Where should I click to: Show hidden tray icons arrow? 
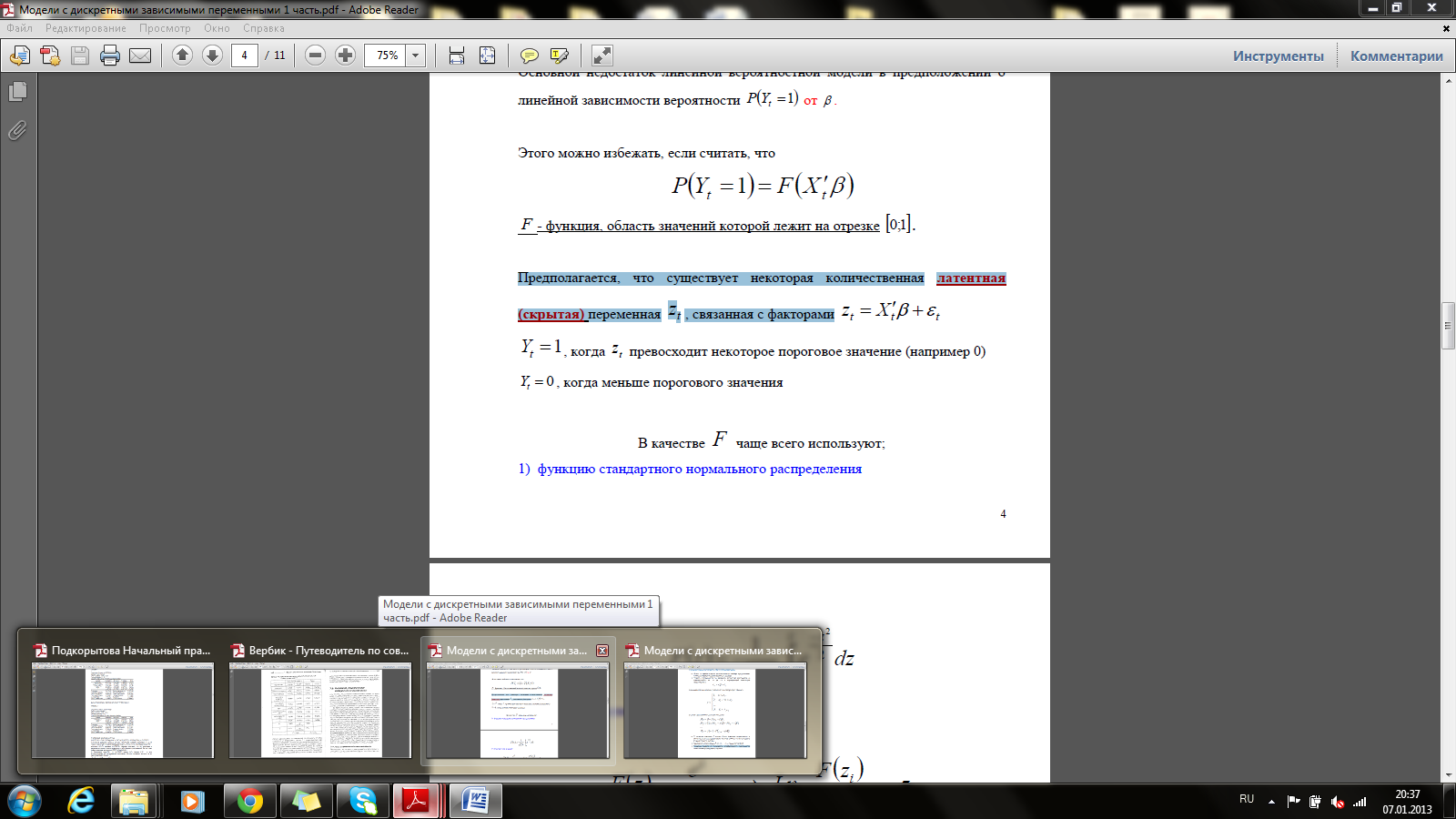[x=1271, y=802]
